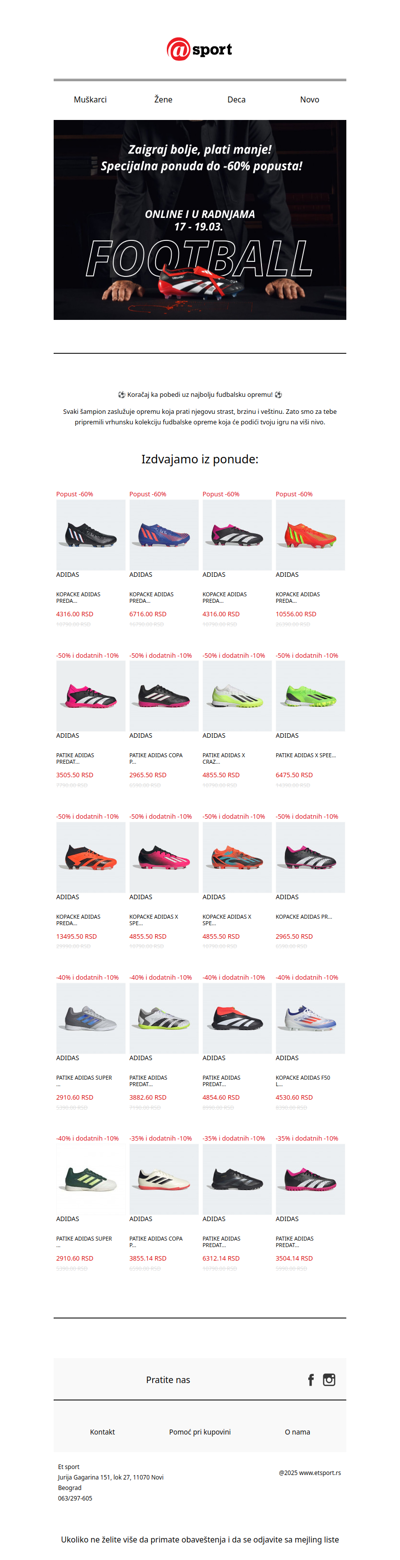View the neon green shoe priced 6475.50 RSD
This screenshot has width=400, height=1560.
[310, 695]
